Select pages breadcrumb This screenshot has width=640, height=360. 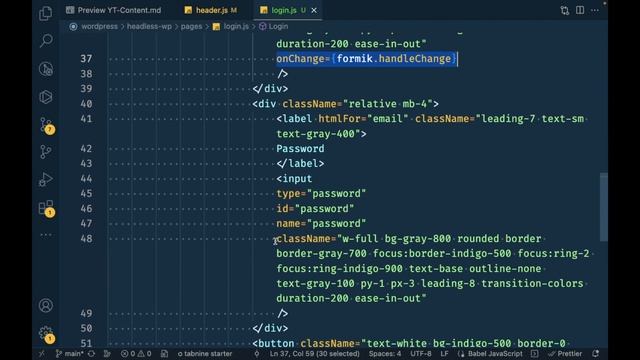pyautogui.click(x=191, y=26)
